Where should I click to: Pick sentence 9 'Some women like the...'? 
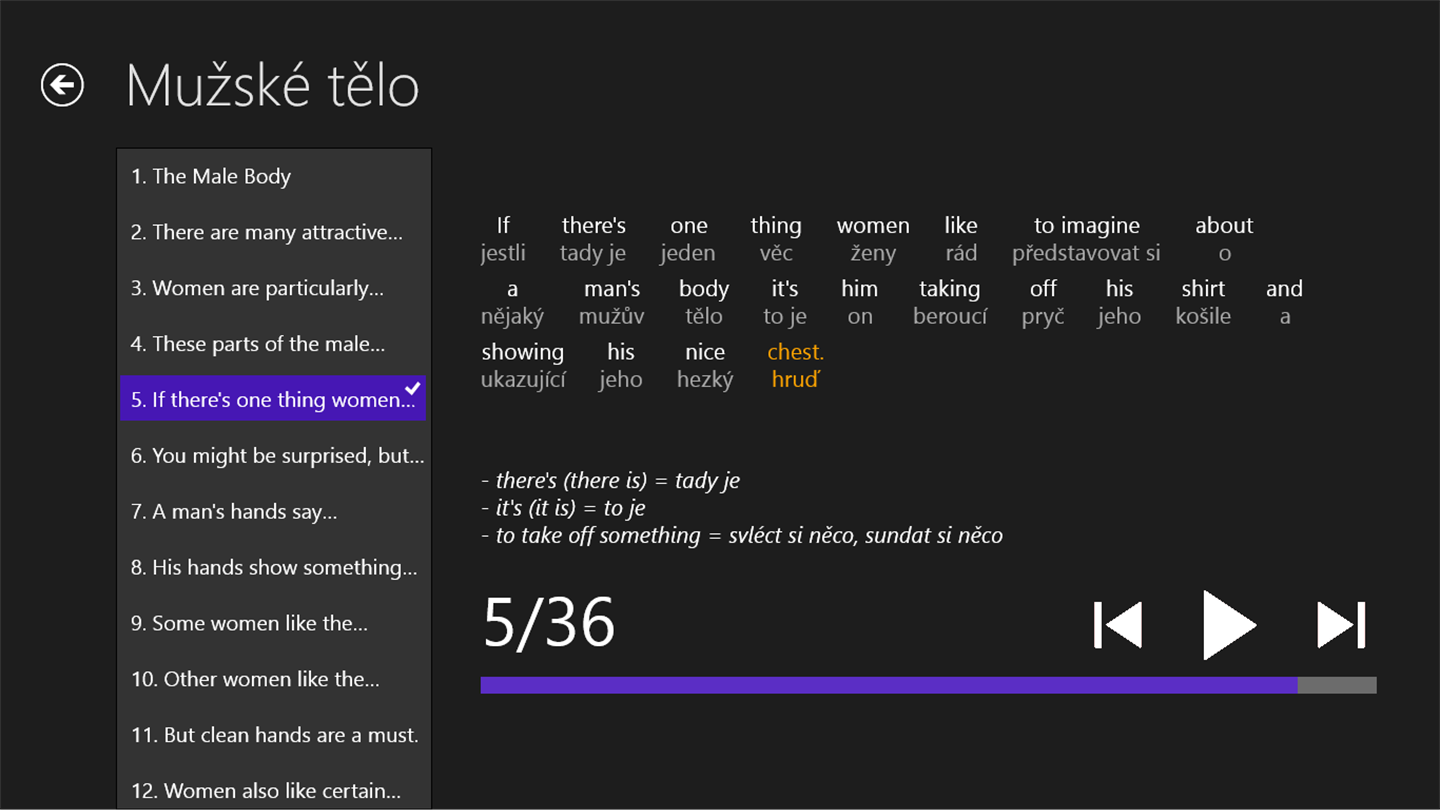(249, 624)
